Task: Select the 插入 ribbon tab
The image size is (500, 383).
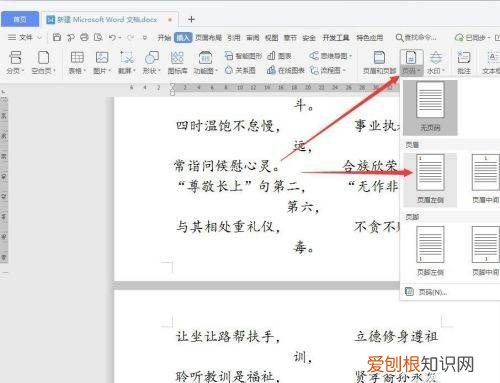Action: point(183,38)
